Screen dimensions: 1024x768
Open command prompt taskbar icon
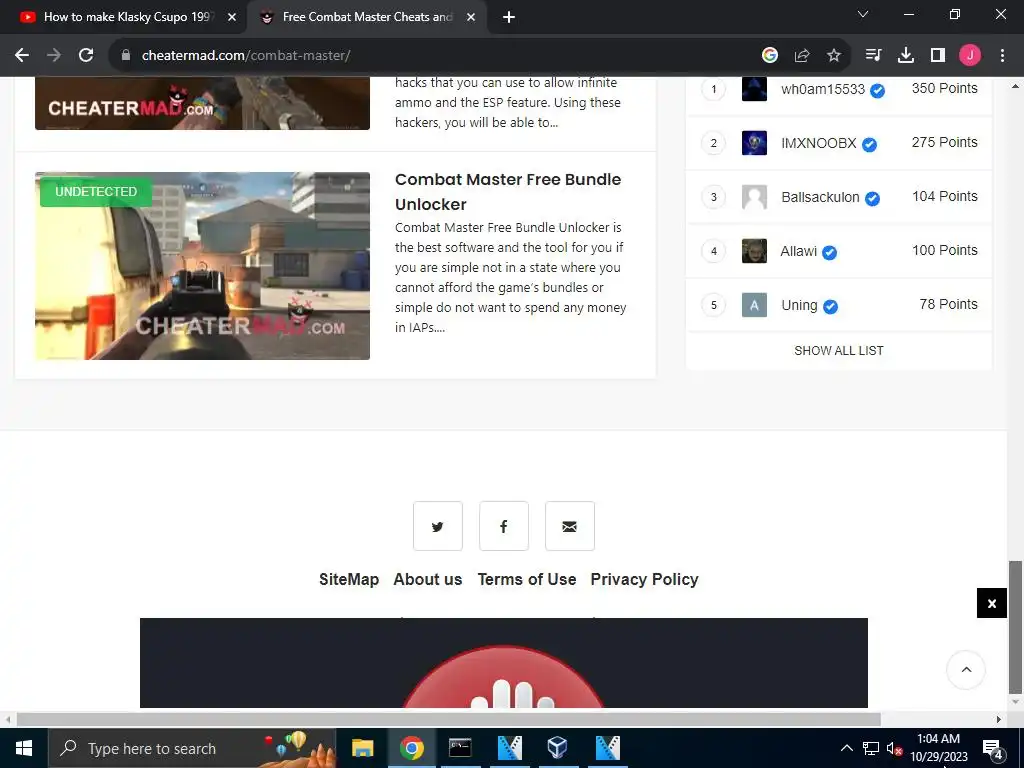(x=460, y=748)
